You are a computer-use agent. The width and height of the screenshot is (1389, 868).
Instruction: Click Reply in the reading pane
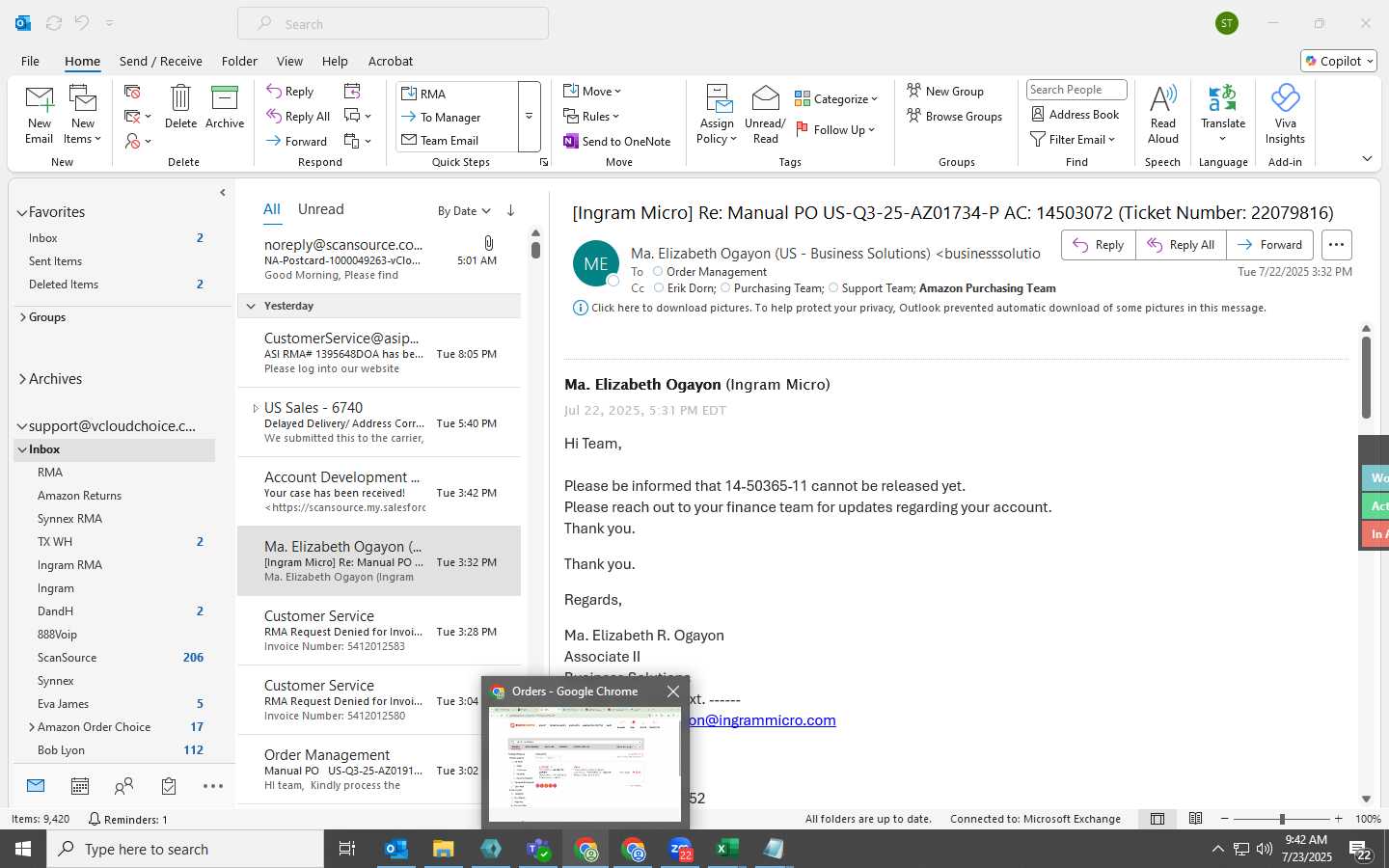pos(1099,245)
